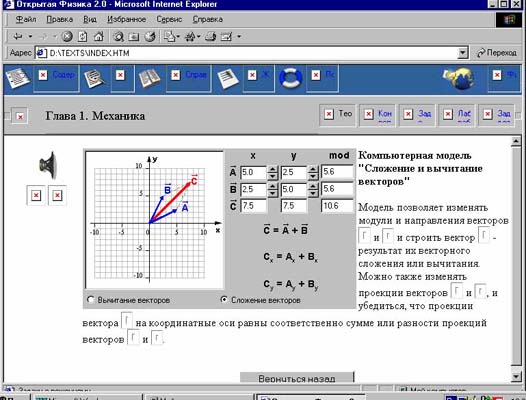
Task: Click the Переход go button
Action: pos(497,53)
